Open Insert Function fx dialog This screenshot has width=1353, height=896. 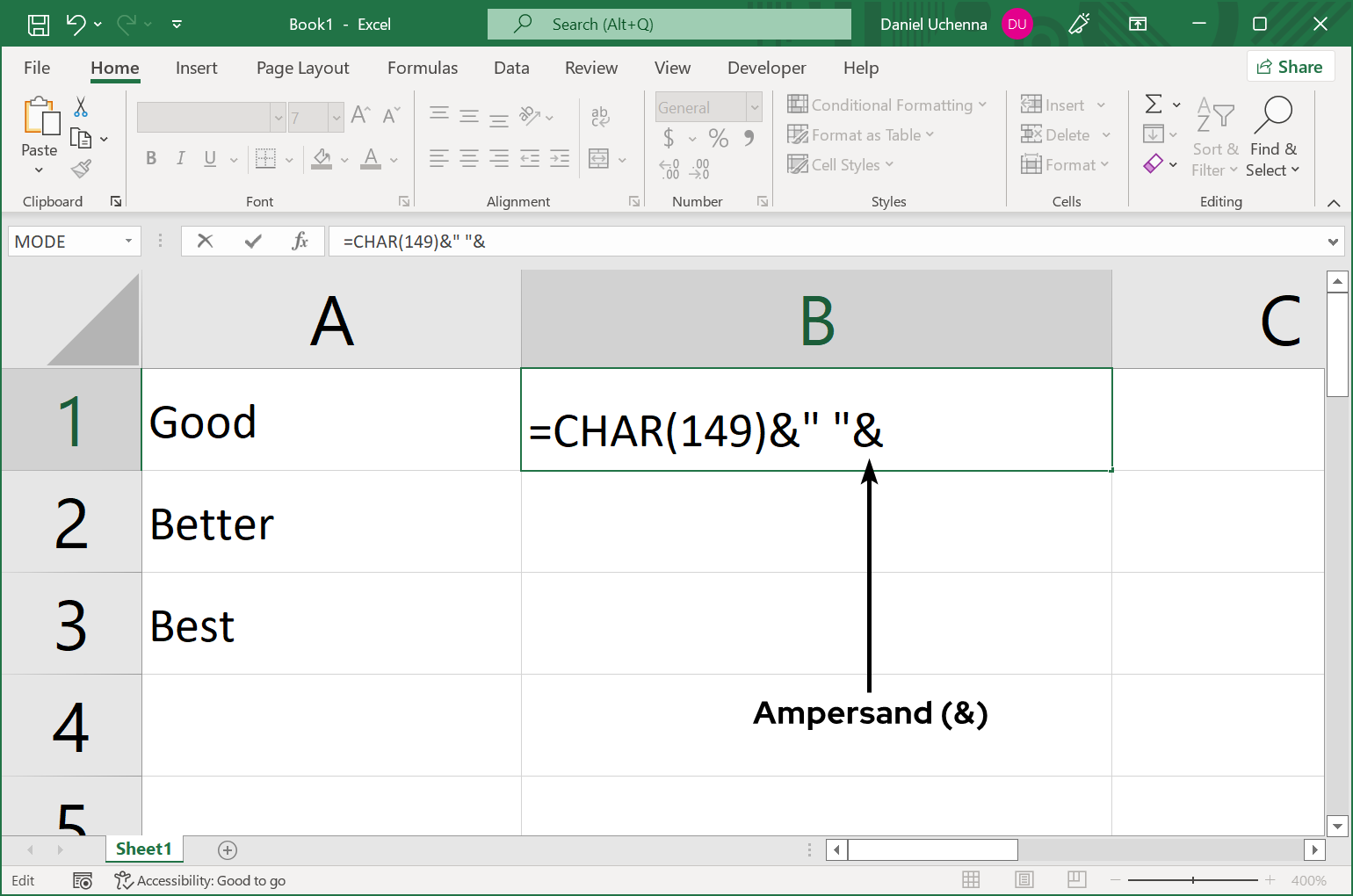point(300,241)
